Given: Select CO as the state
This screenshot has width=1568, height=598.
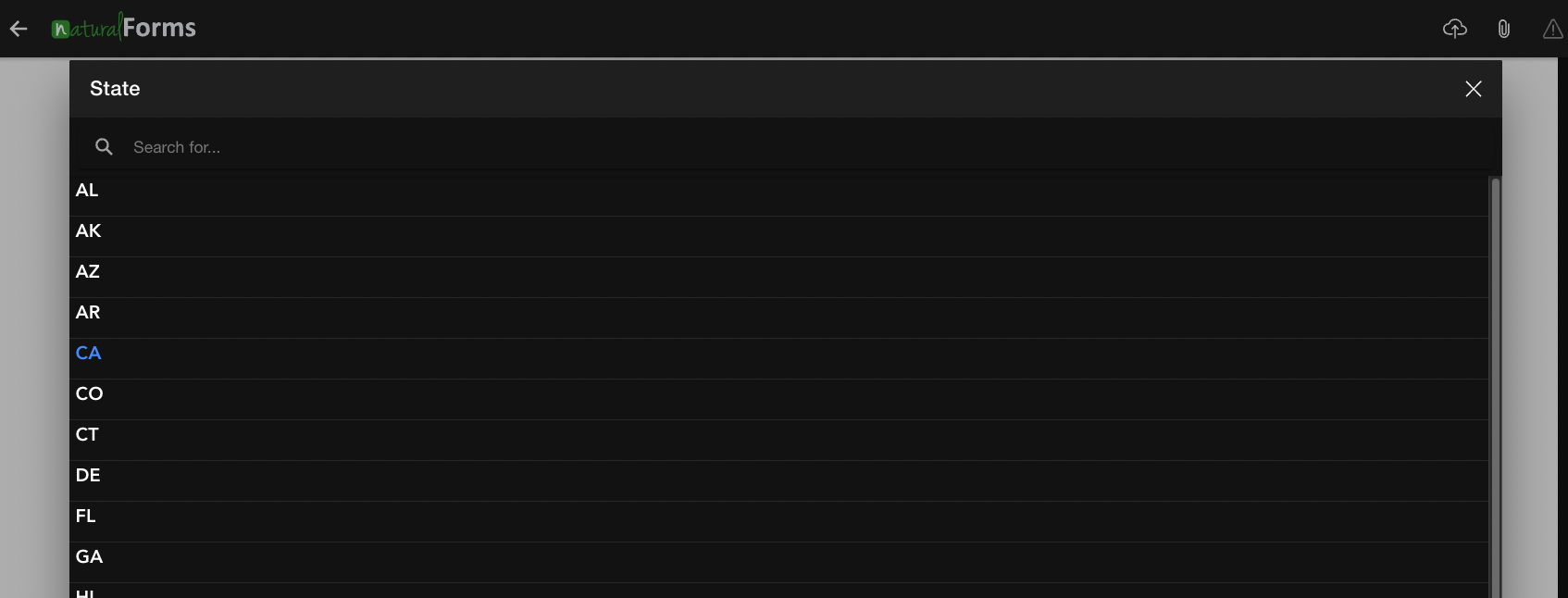Looking at the screenshot, I should click(x=778, y=394).
